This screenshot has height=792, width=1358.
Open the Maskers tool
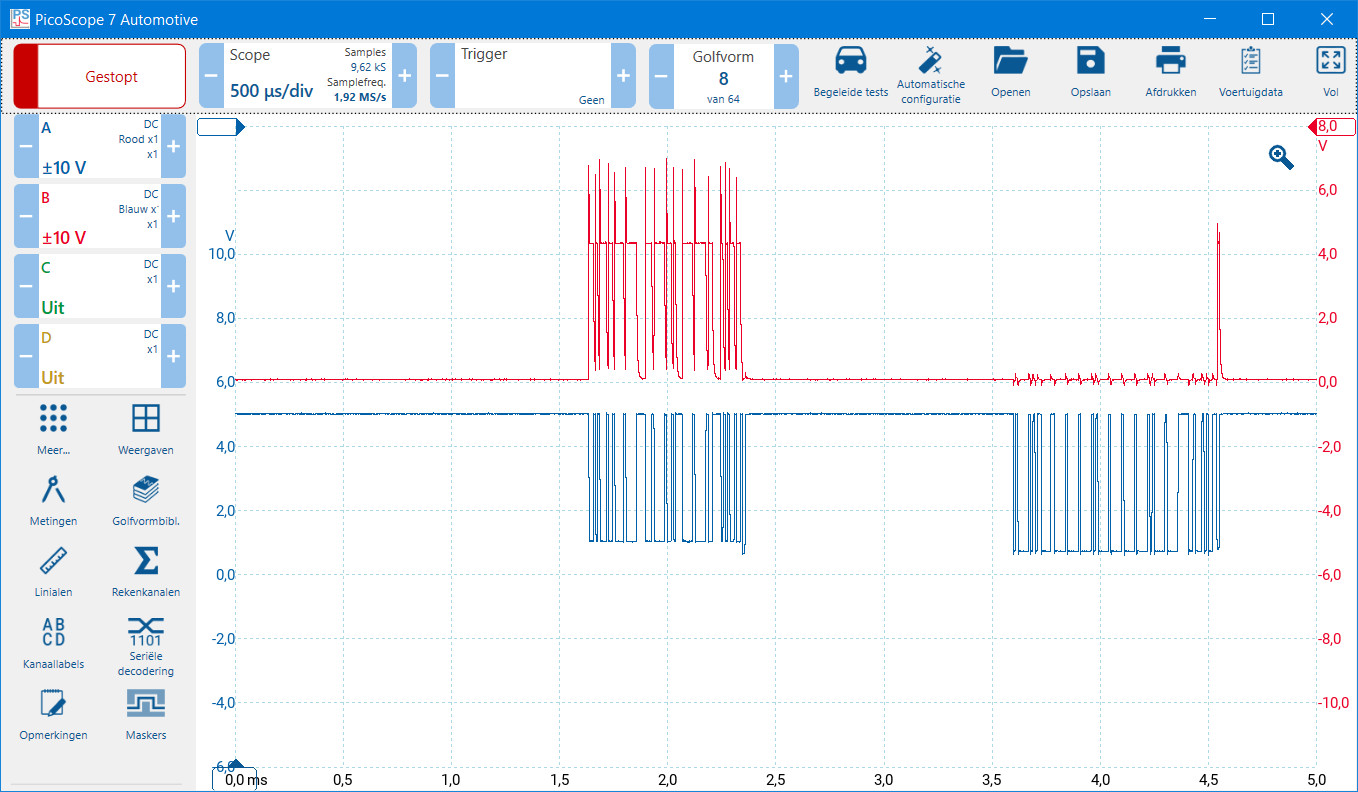[146, 704]
